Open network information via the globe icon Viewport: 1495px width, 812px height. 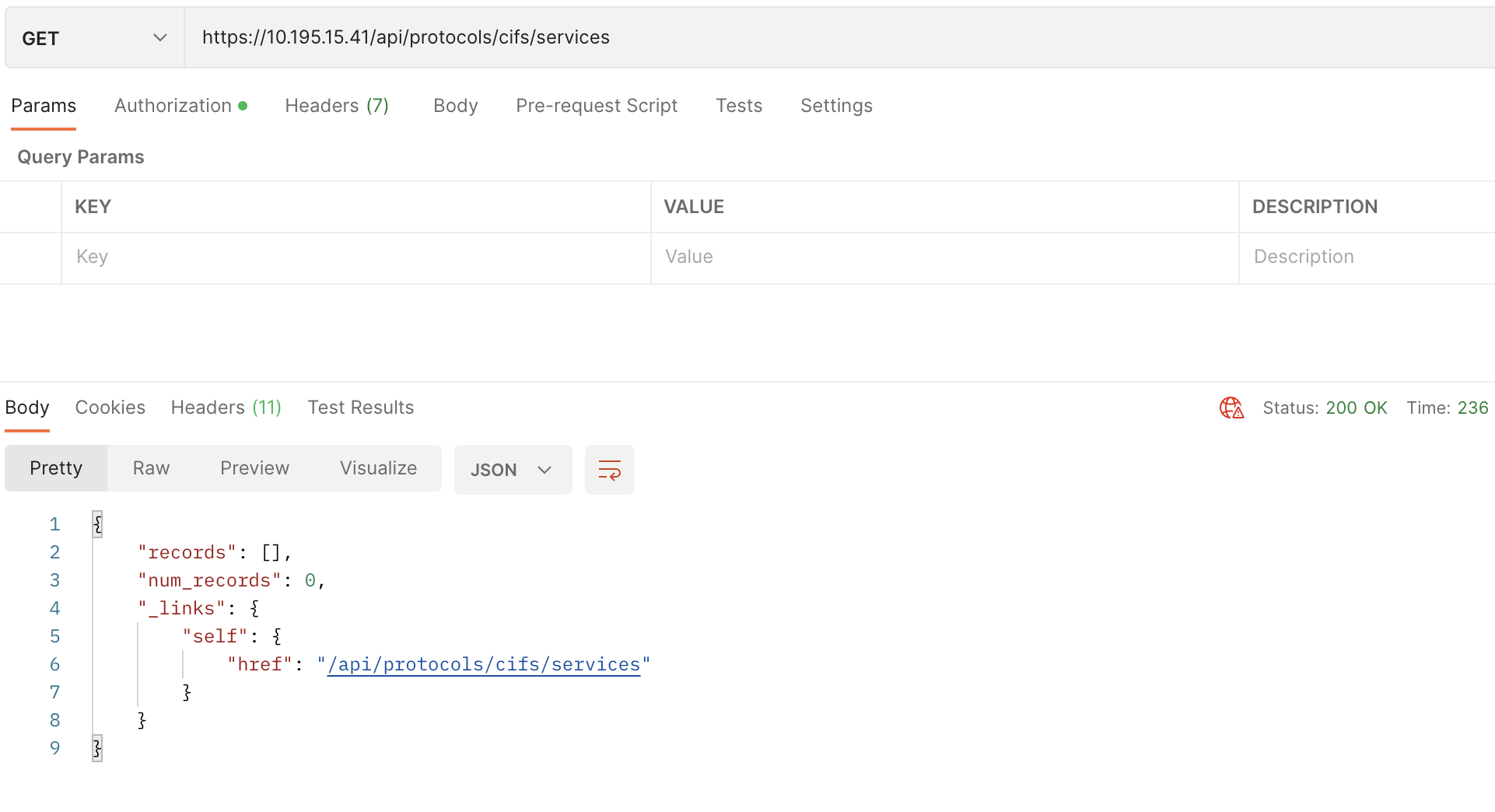1231,407
